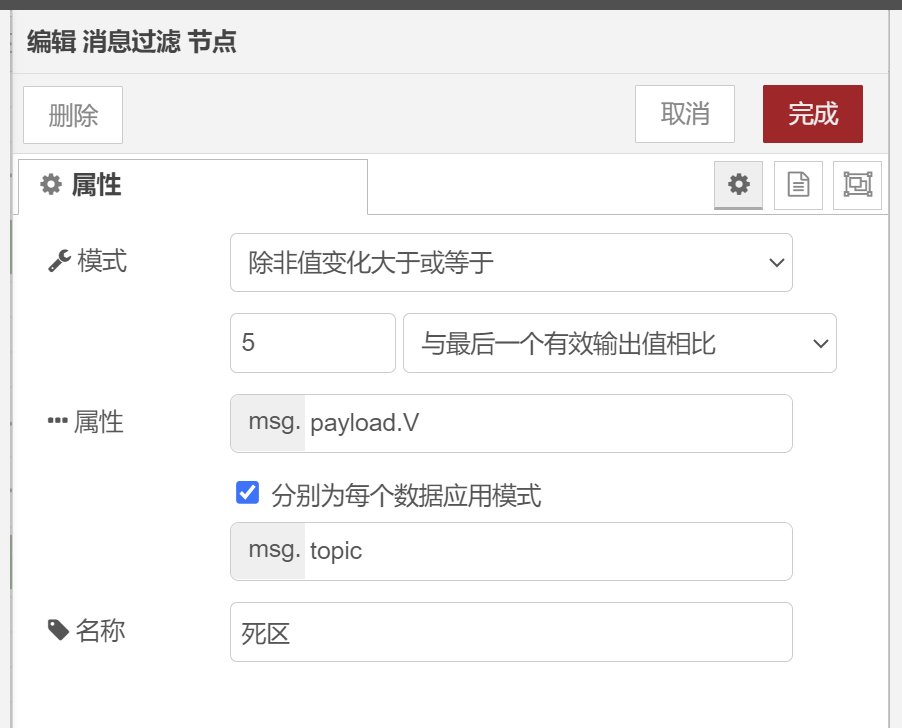Open node description document icon
The width and height of the screenshot is (902, 728).
(798, 185)
